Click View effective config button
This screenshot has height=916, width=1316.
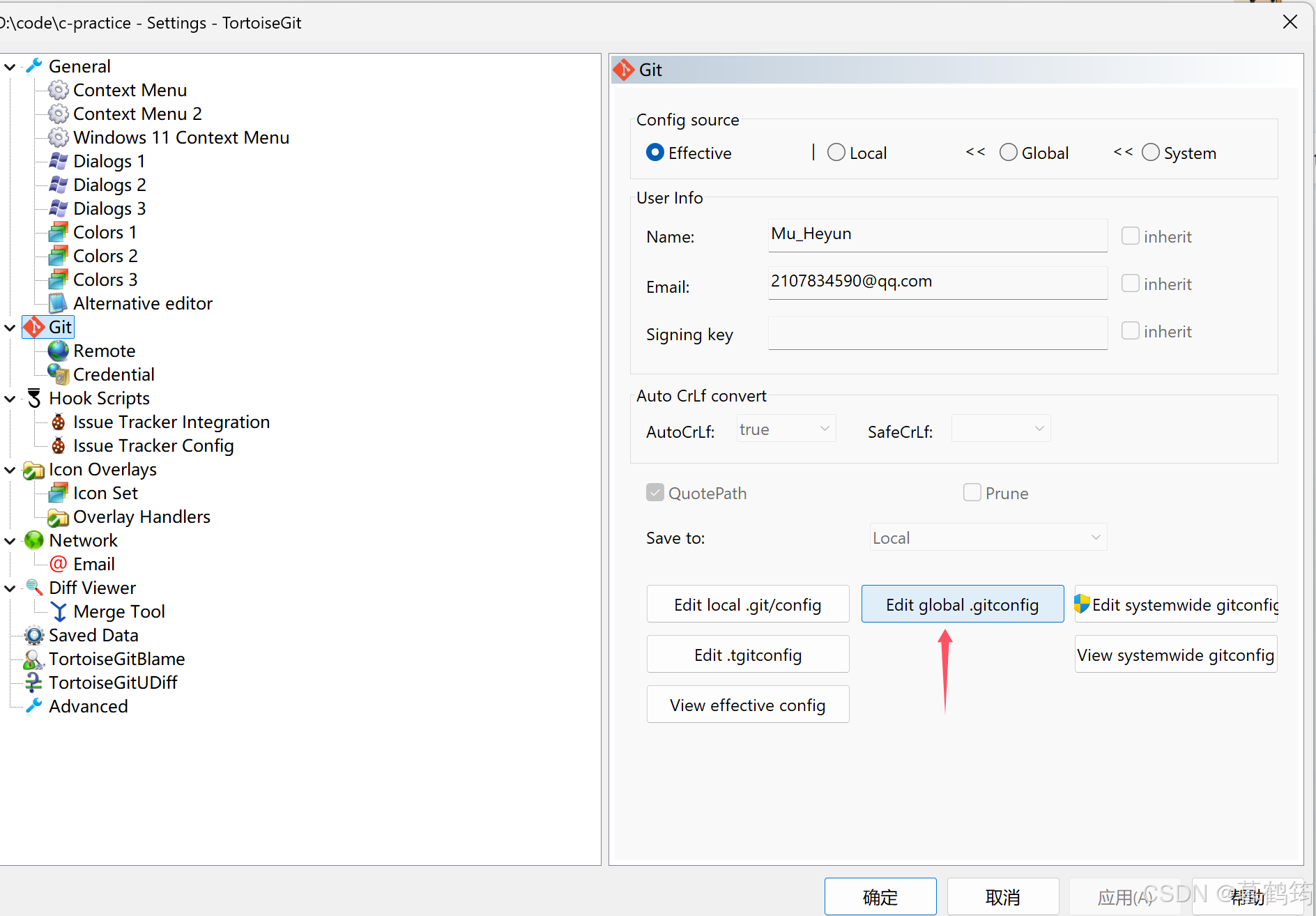748,705
